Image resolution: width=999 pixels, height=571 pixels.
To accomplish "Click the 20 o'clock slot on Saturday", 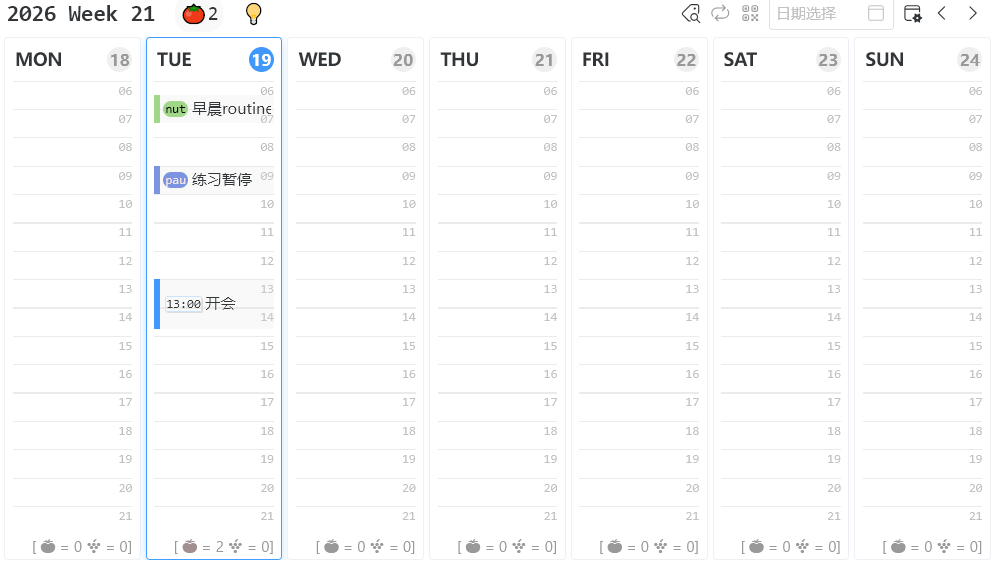I will point(781,493).
